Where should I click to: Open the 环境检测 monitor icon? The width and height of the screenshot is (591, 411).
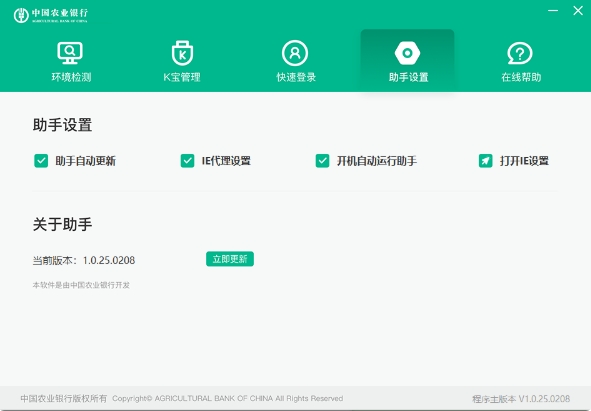coord(70,53)
